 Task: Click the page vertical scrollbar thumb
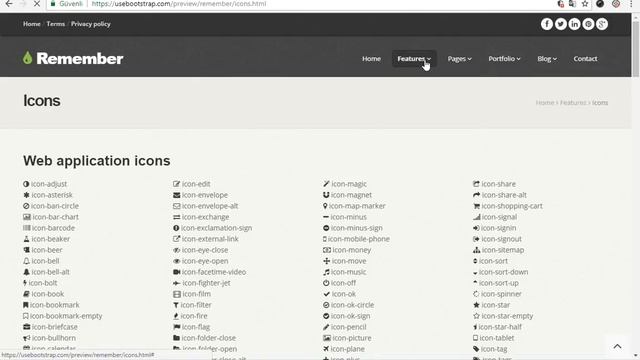(x=636, y=49)
